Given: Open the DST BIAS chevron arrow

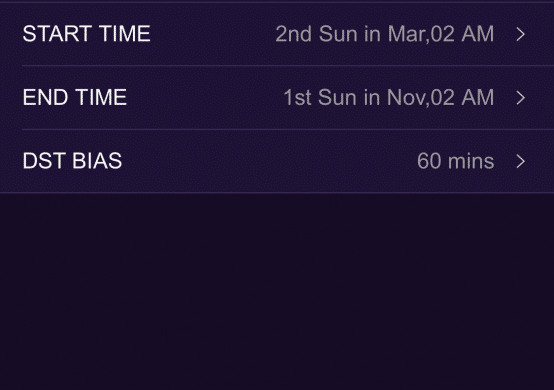Looking at the screenshot, I should tap(520, 161).
